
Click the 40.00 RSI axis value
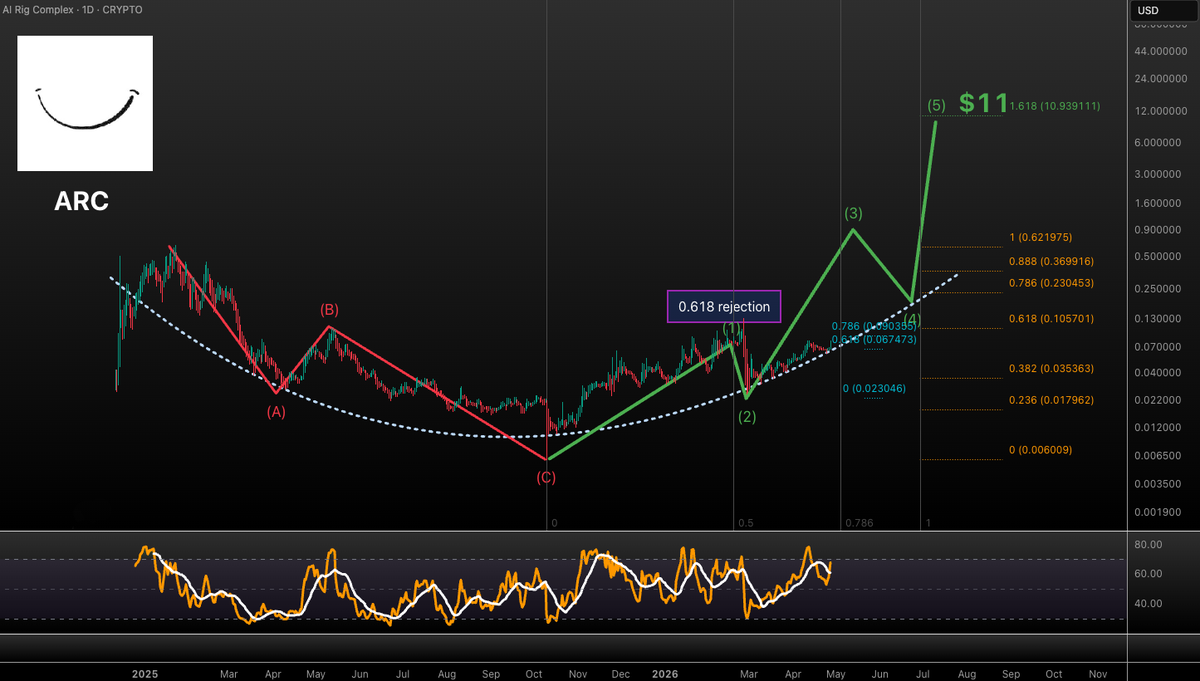[x=1148, y=603]
